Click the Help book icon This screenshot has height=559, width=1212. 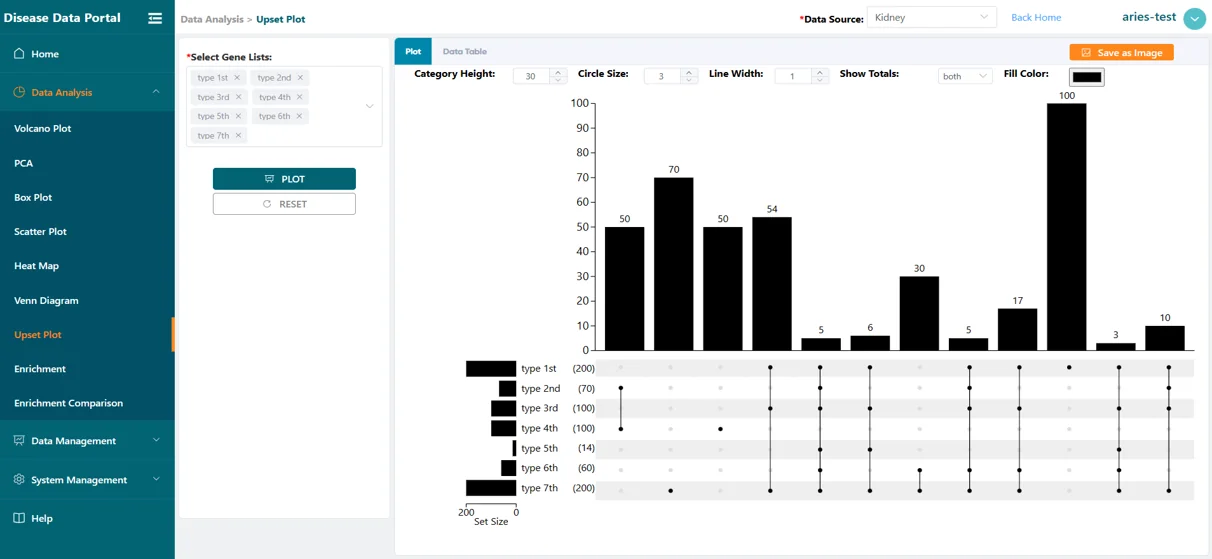click(x=19, y=518)
